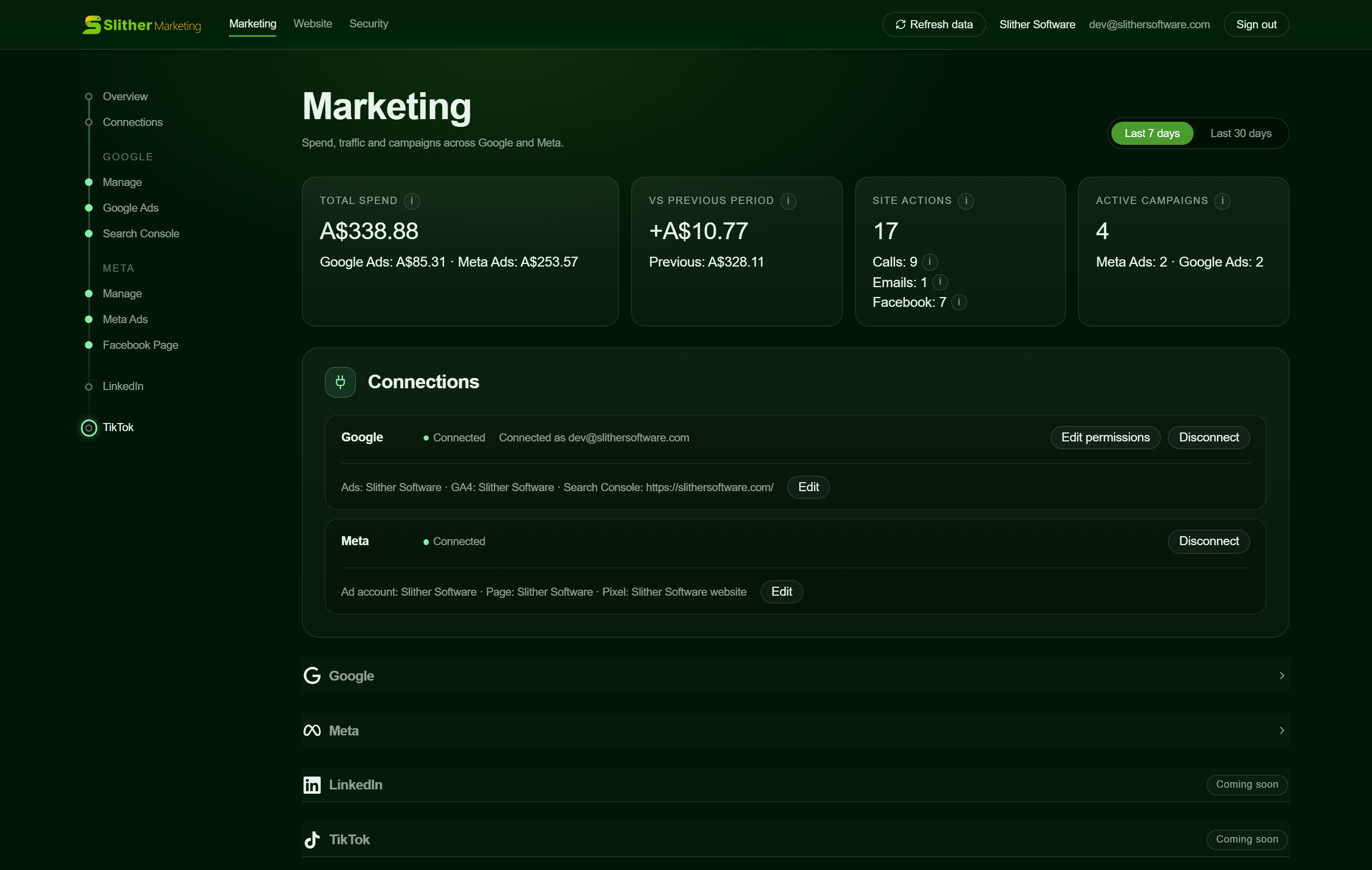
Task: Open Meta Ads in the sidebar
Action: [125, 319]
